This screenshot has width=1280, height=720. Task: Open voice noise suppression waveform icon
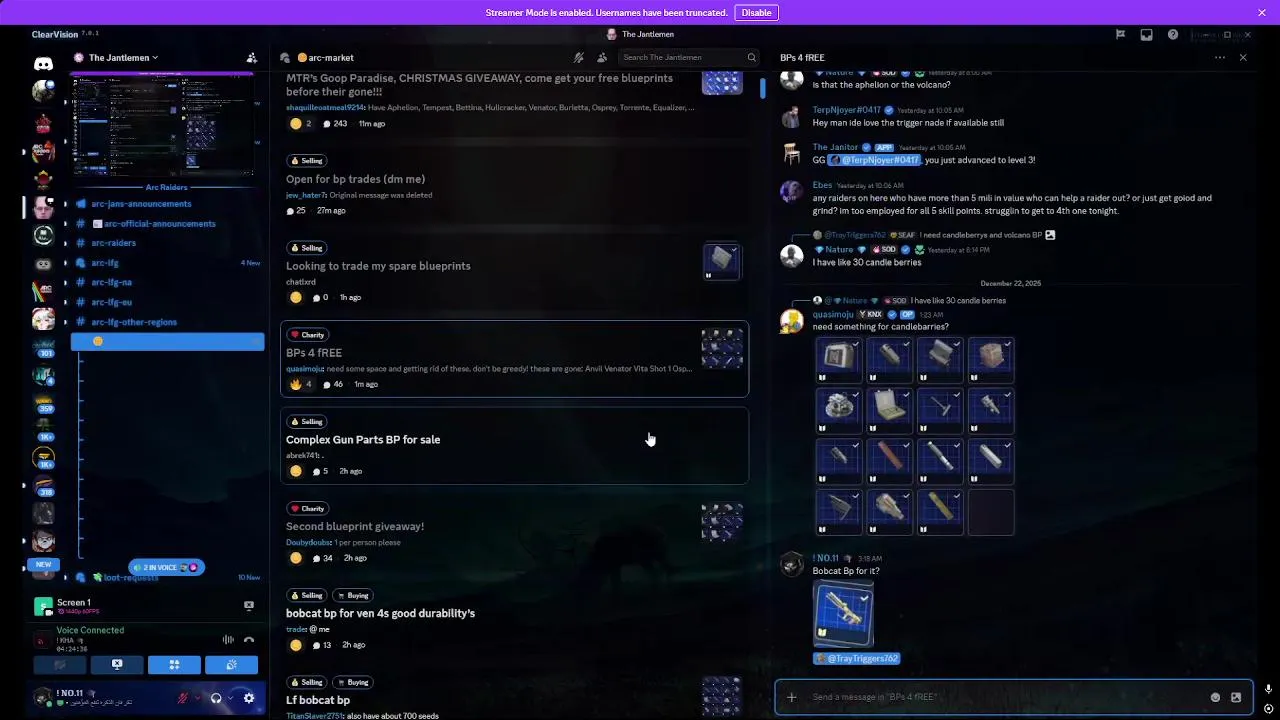[x=228, y=640]
